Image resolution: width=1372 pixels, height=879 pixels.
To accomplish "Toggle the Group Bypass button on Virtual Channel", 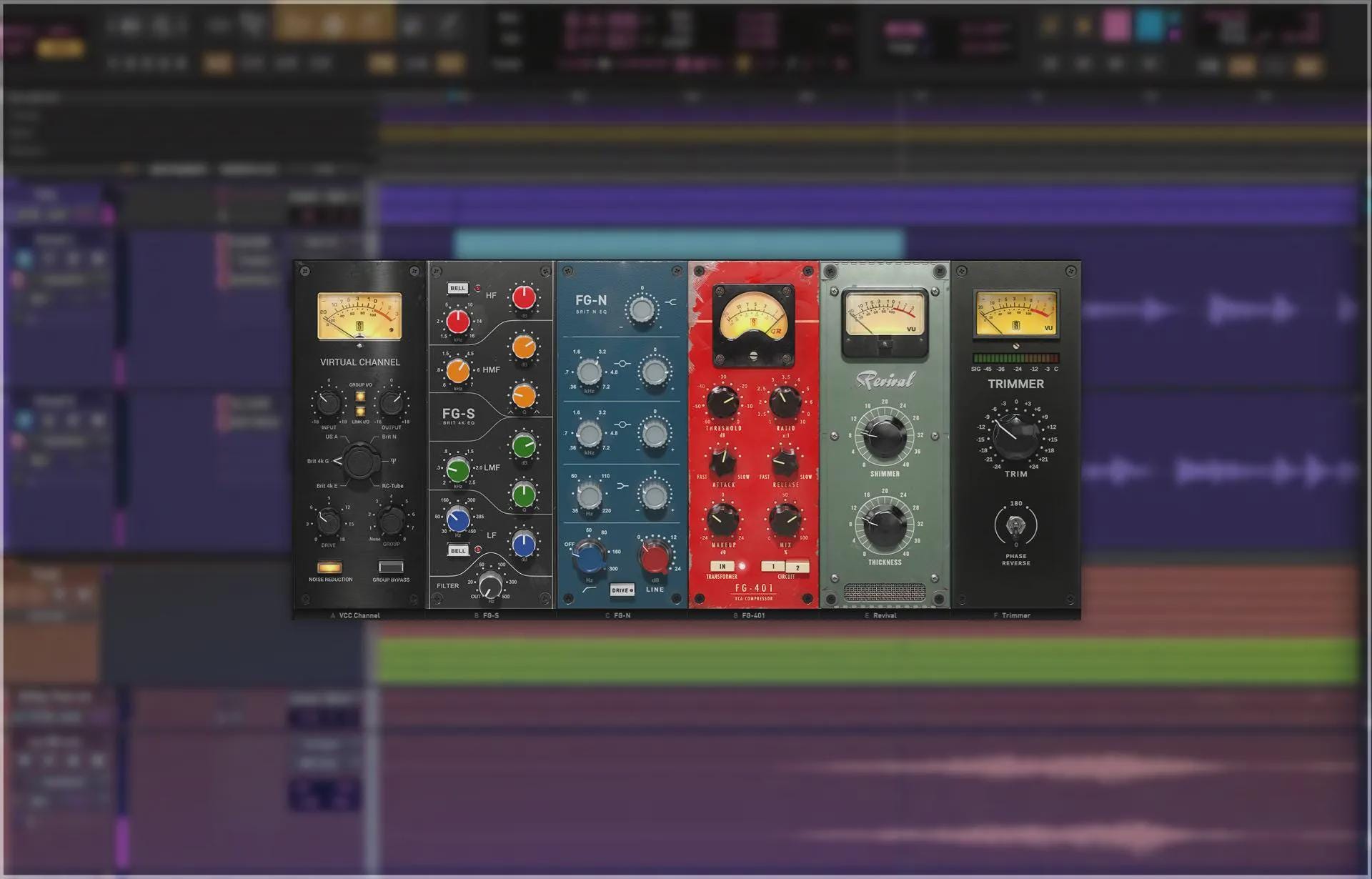I will tap(391, 567).
